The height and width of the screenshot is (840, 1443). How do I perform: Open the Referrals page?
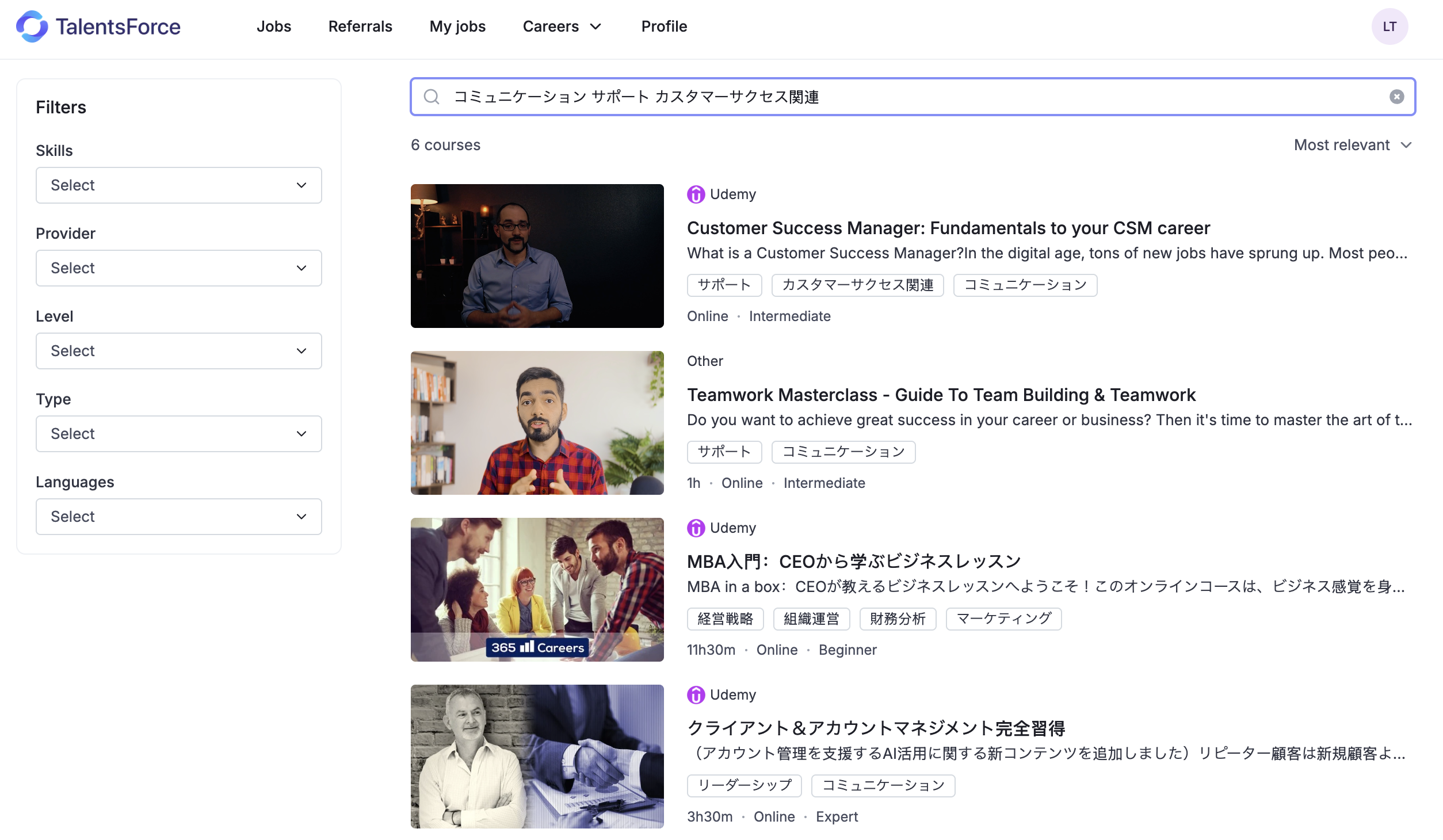tap(360, 26)
